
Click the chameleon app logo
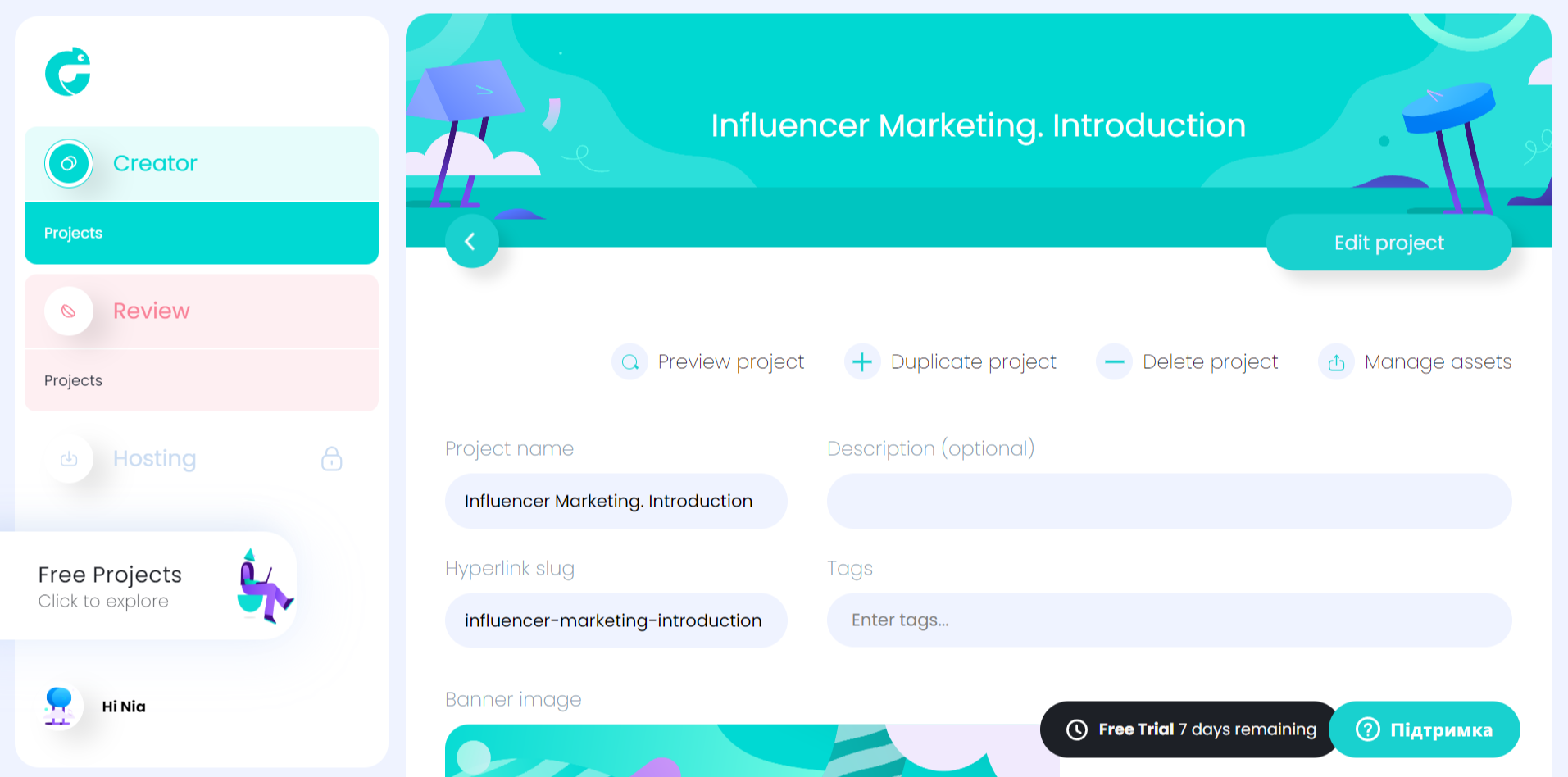coord(68,71)
